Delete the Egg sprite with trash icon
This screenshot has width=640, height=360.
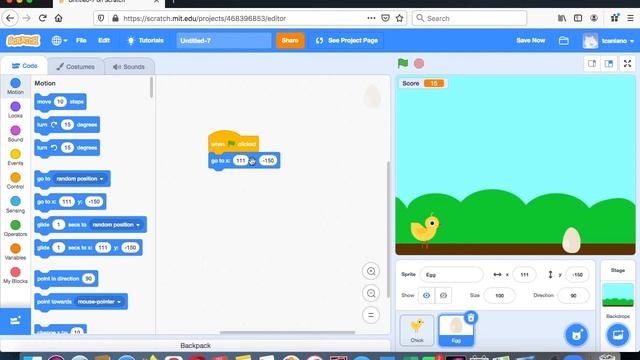tap(471, 318)
